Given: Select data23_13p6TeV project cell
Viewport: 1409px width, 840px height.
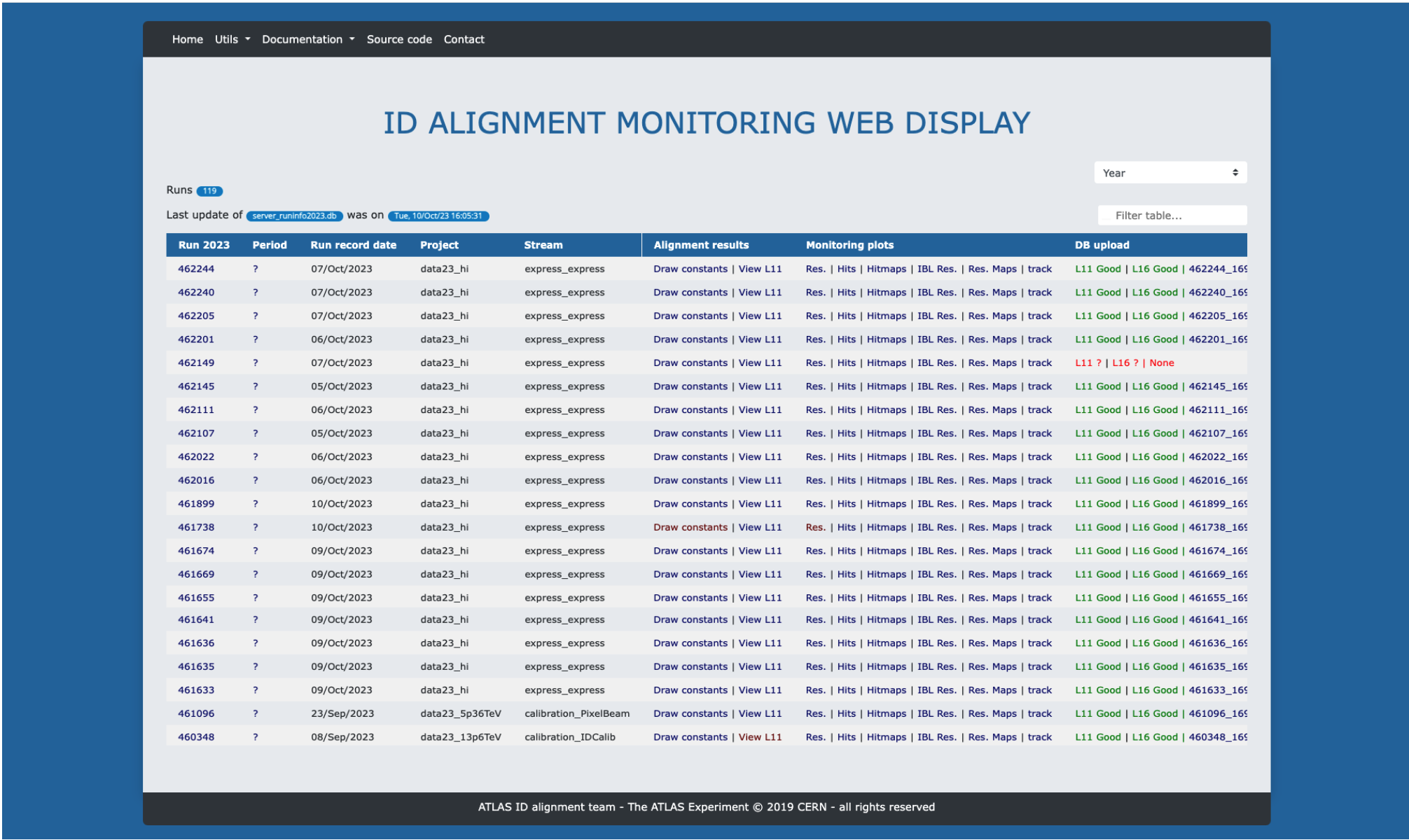Looking at the screenshot, I should (461, 737).
